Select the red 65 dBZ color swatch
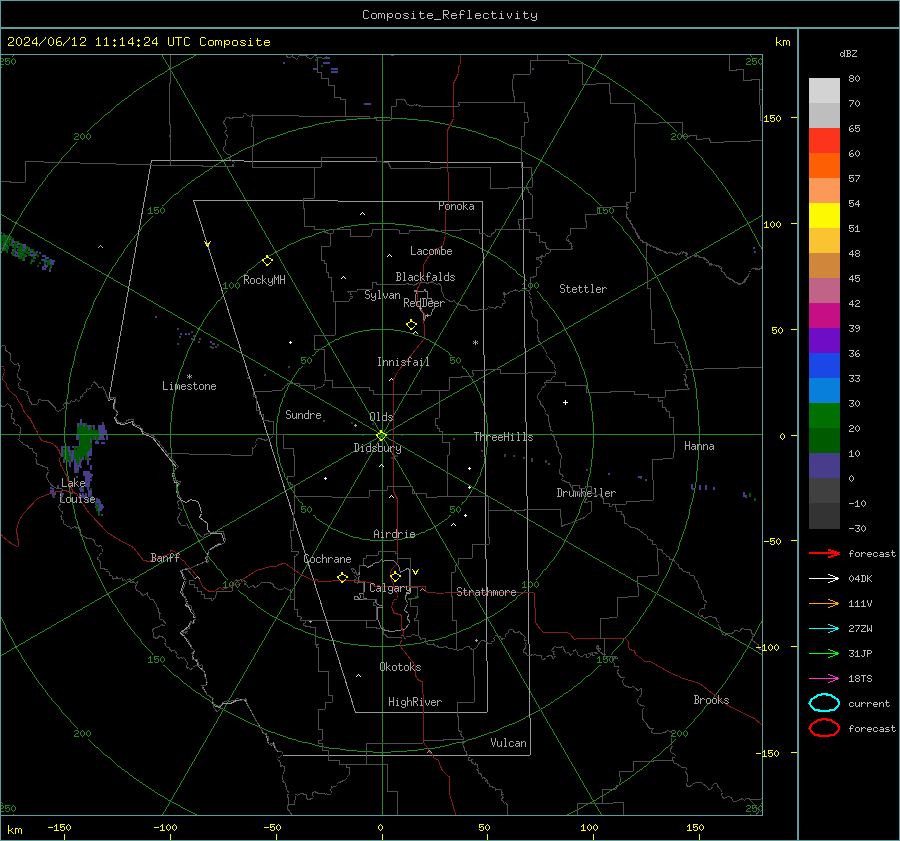The width and height of the screenshot is (900, 841). [x=824, y=140]
